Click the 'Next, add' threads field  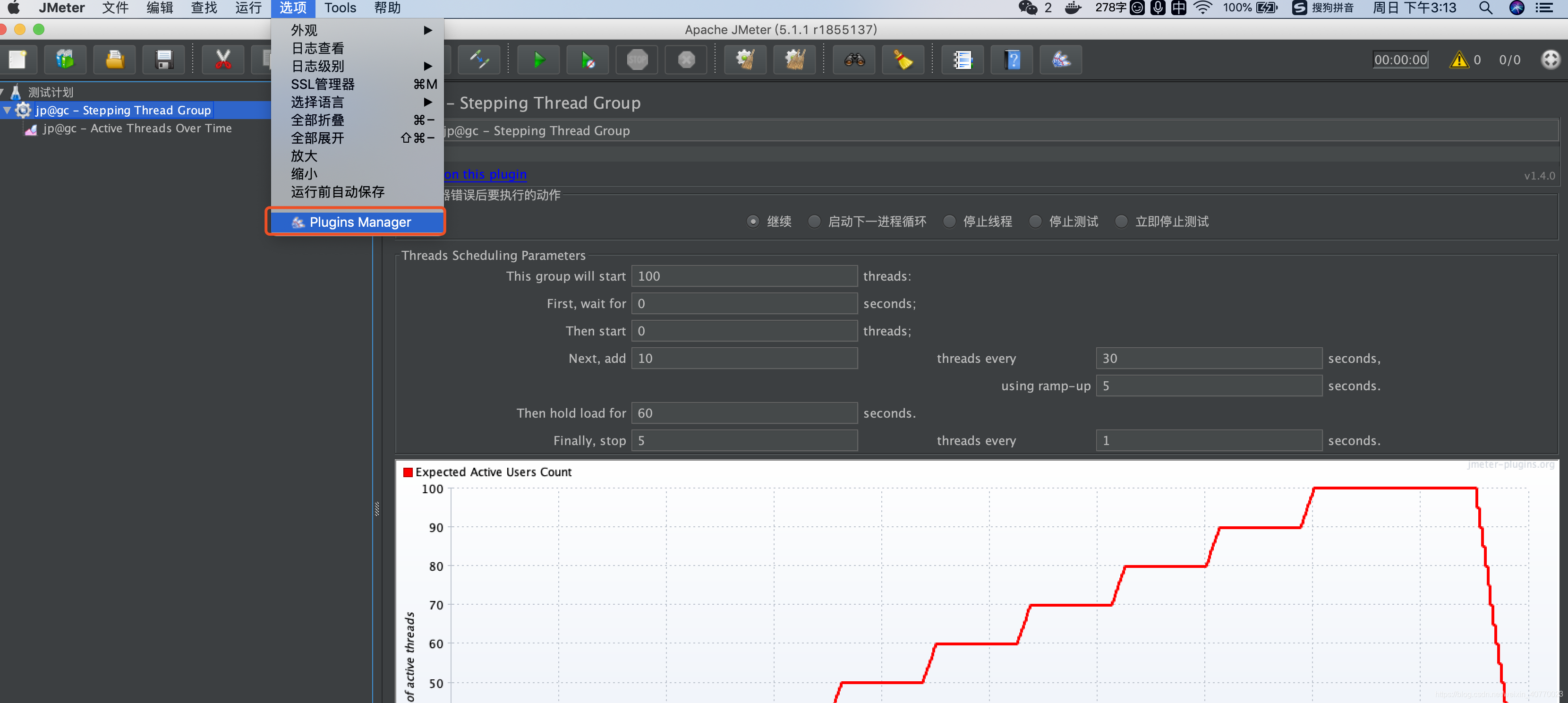click(744, 359)
